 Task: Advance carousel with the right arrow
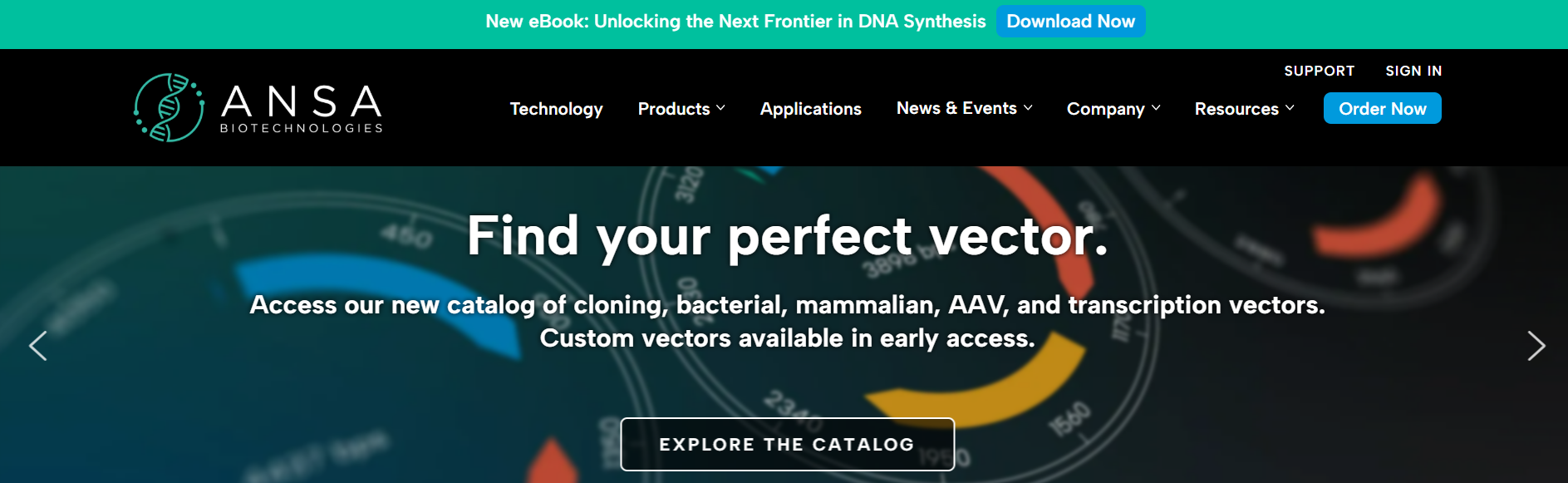coord(1536,346)
